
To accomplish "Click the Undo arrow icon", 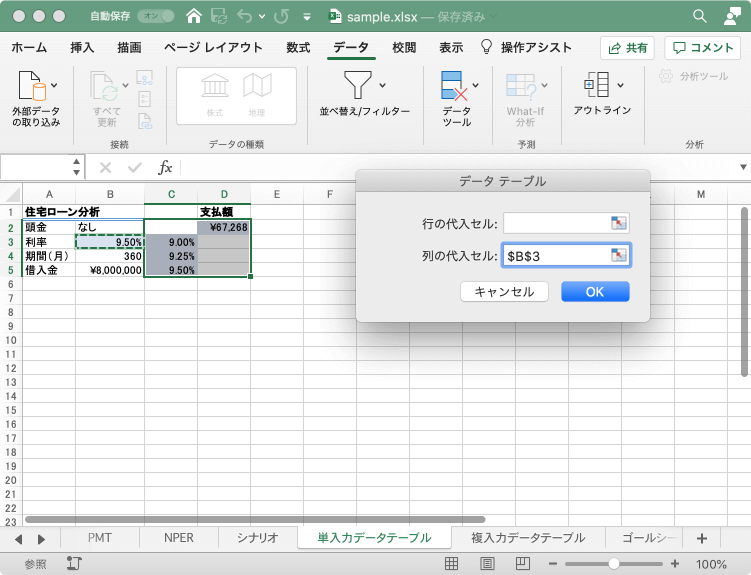I will [x=244, y=17].
